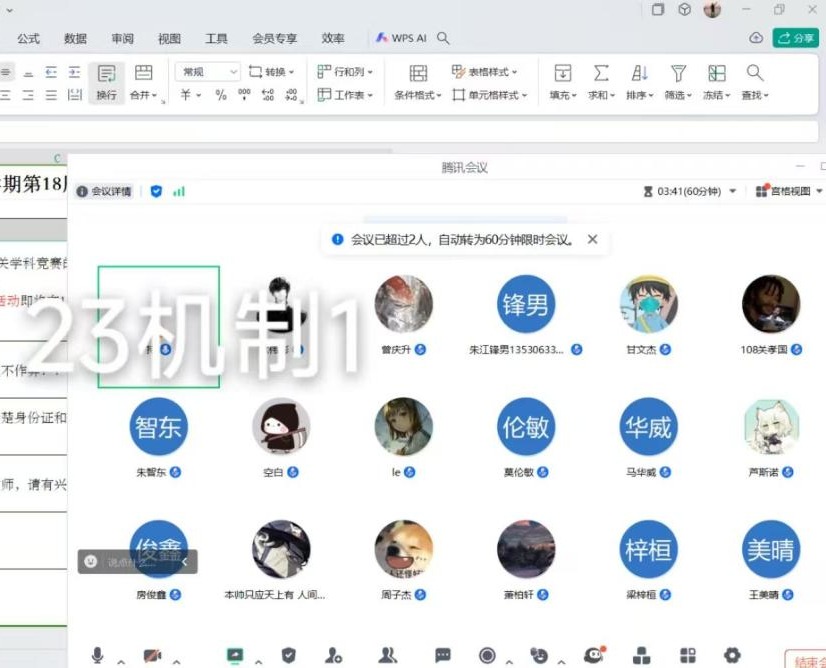This screenshot has width=826, height=668.
Task: Click the 会议详情 button
Action: 105,191
